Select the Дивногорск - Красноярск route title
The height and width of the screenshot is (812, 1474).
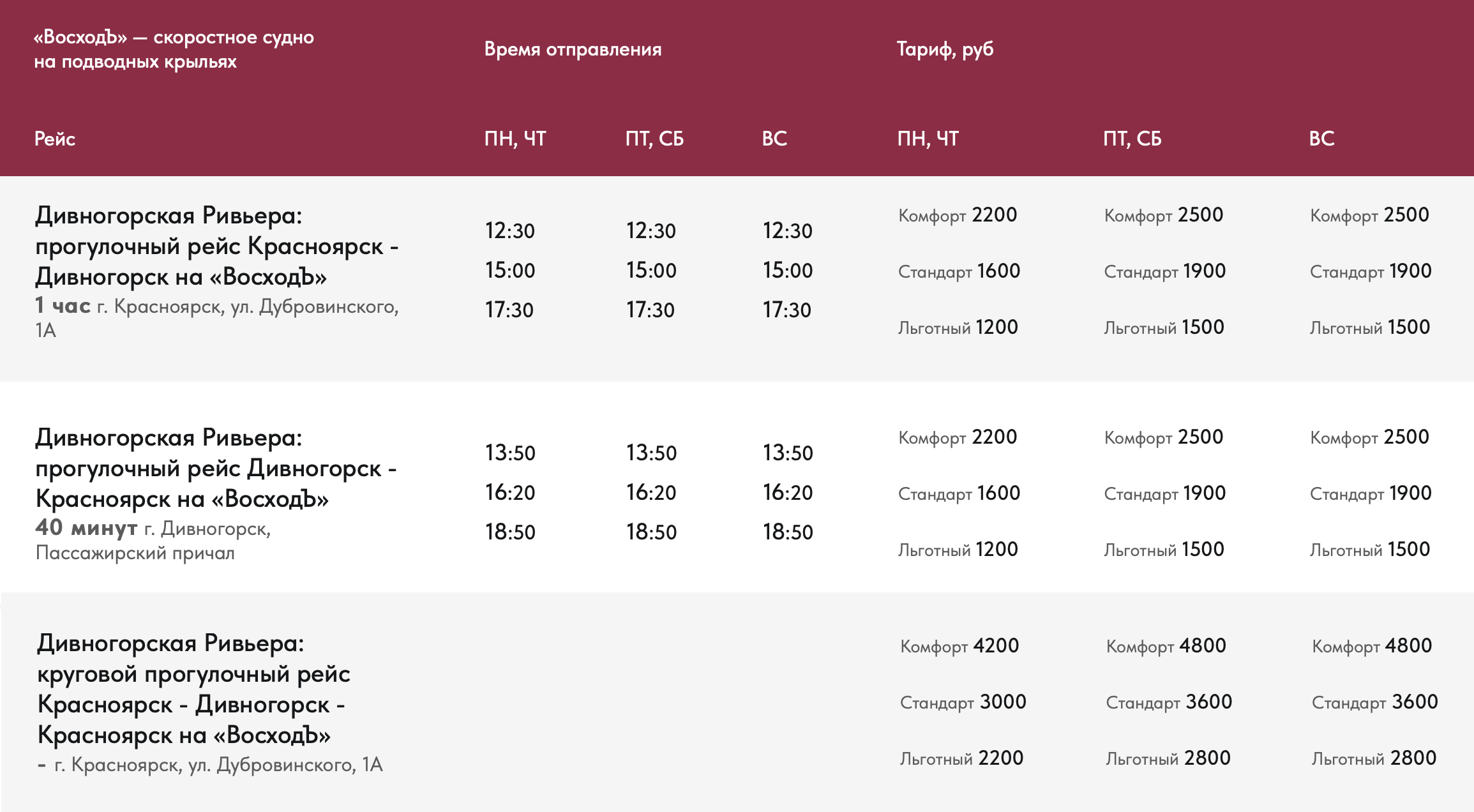(216, 468)
